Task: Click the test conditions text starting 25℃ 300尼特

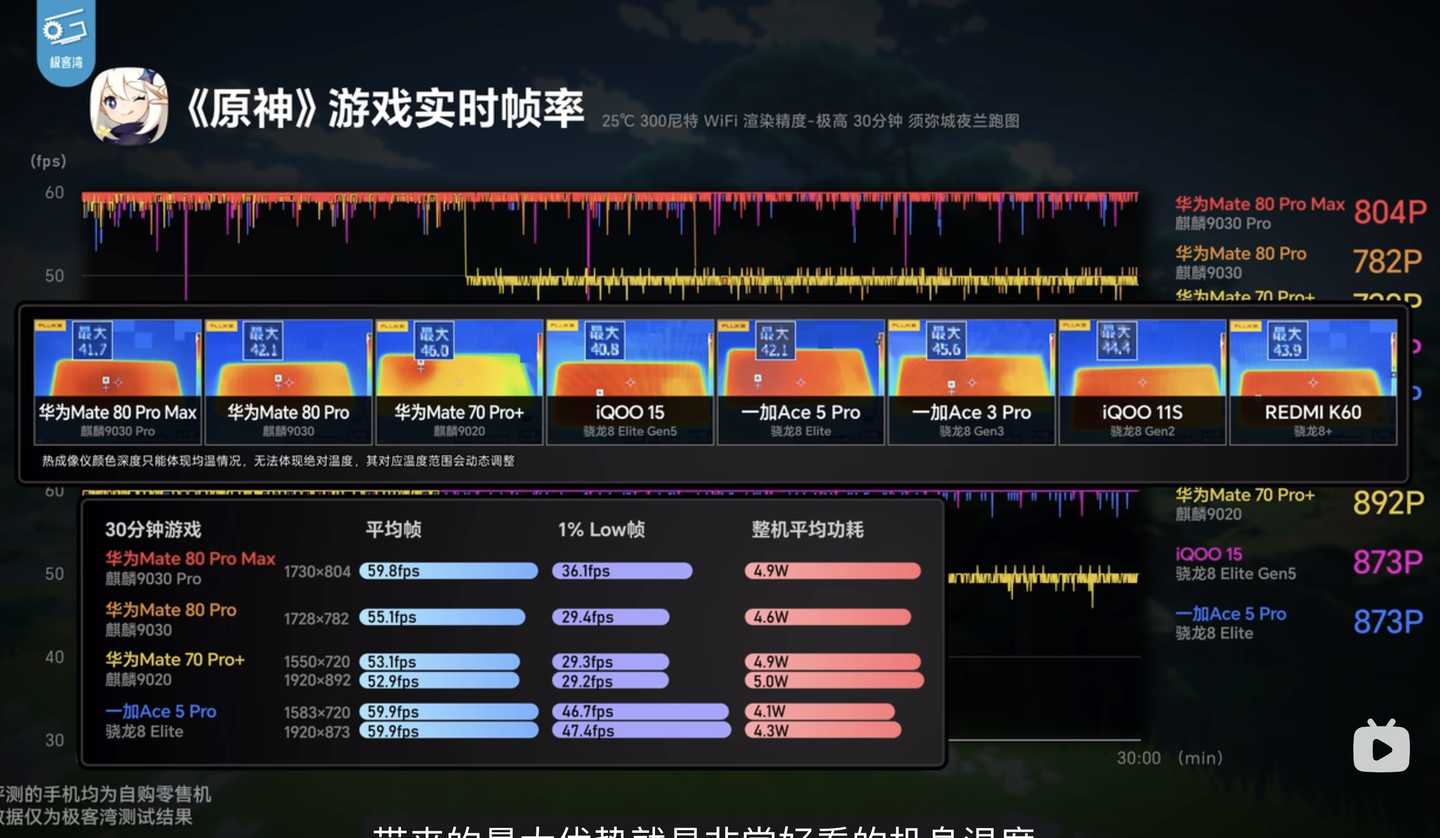Action: click(810, 121)
